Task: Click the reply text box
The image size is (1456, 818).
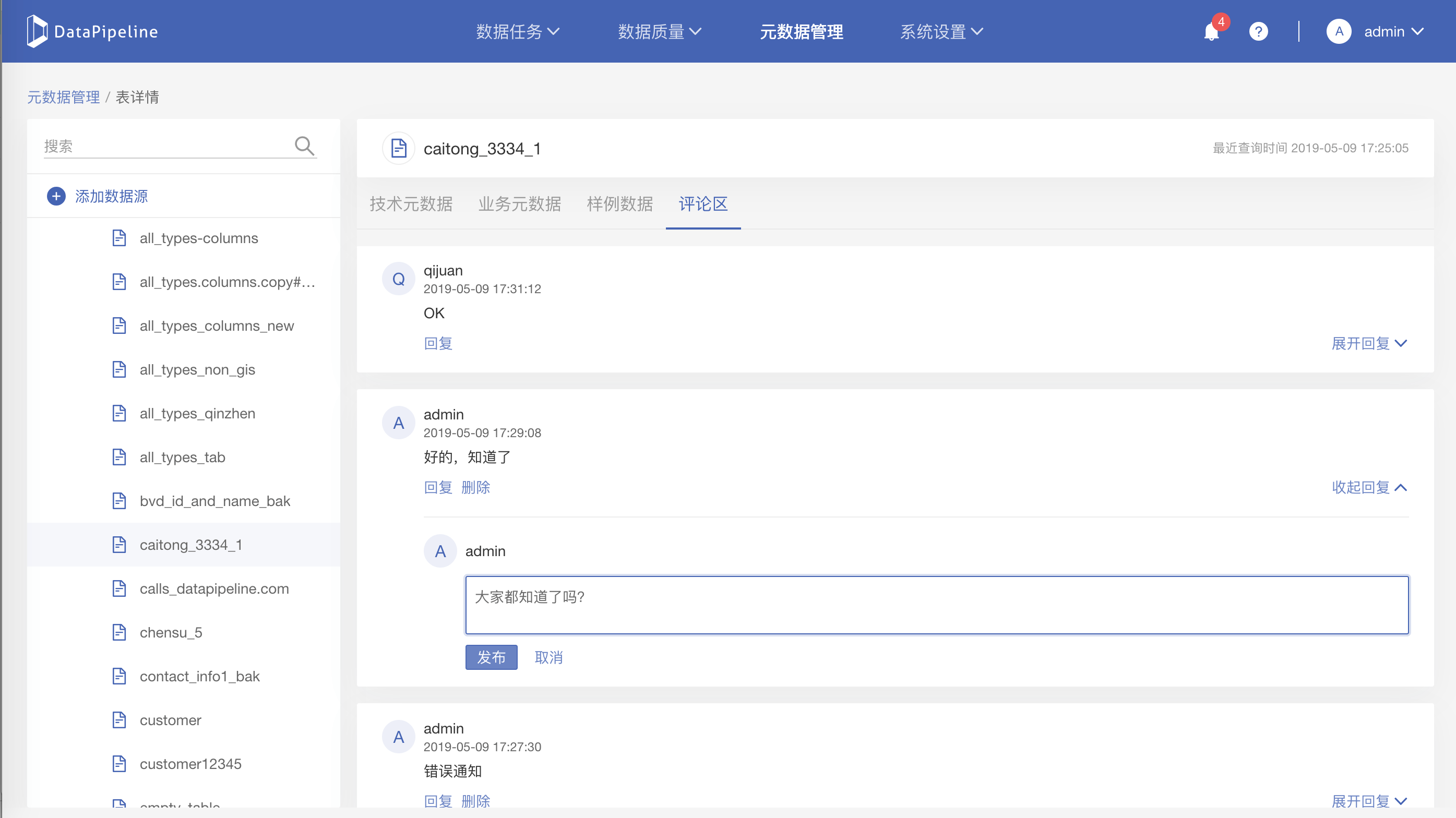Action: pos(936,605)
